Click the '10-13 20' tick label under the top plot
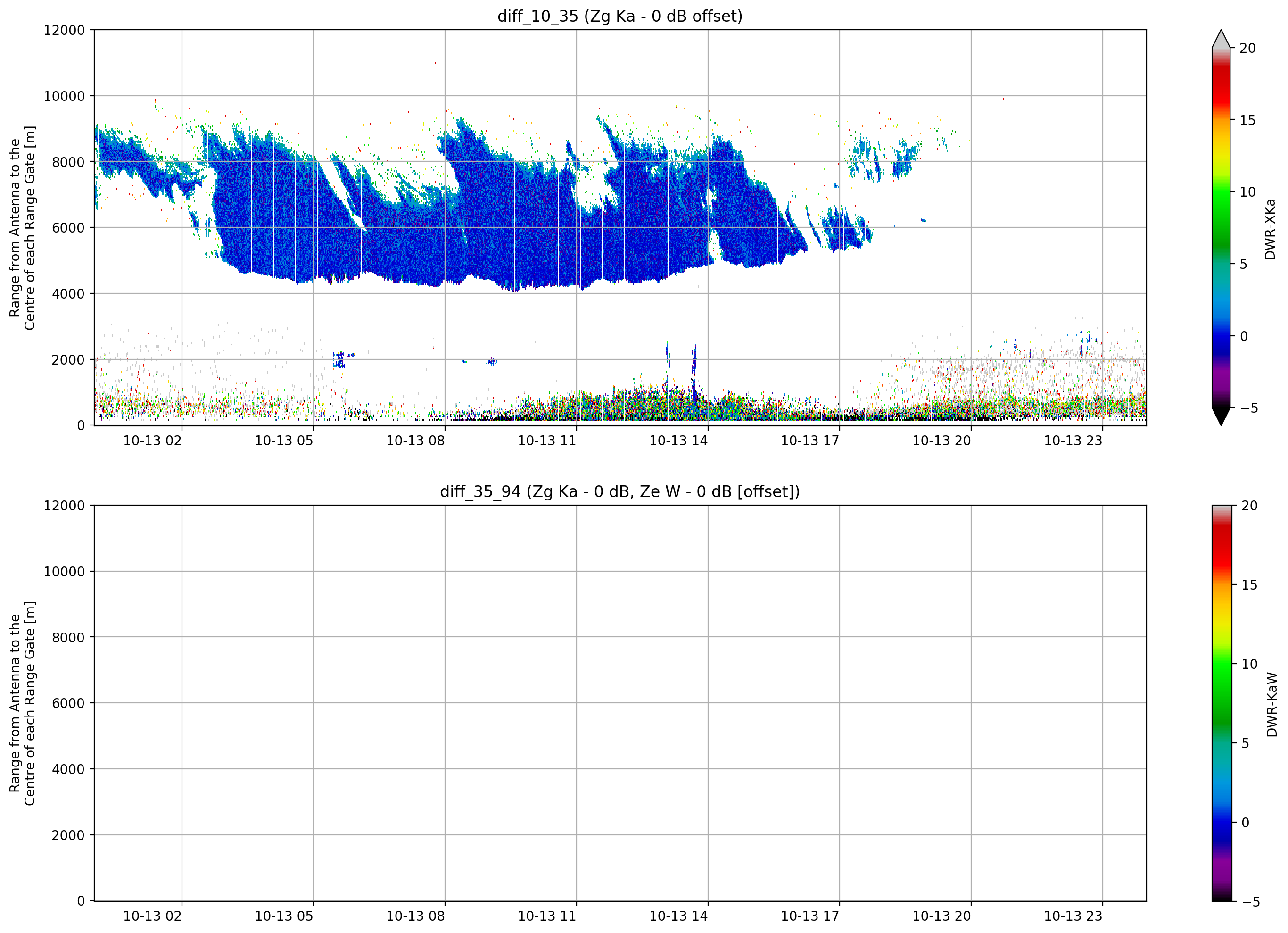Image resolution: width=1288 pixels, height=933 pixels. [x=941, y=441]
